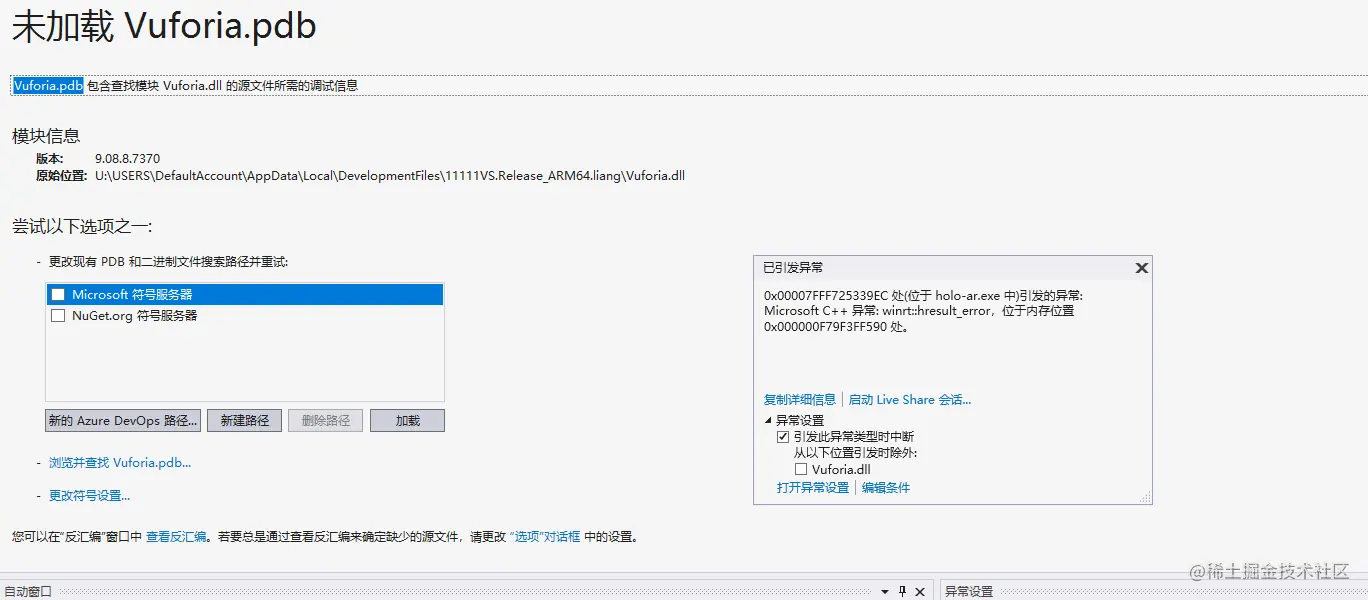Open 浏览并查找 Vuforia.pdb link

pos(120,463)
